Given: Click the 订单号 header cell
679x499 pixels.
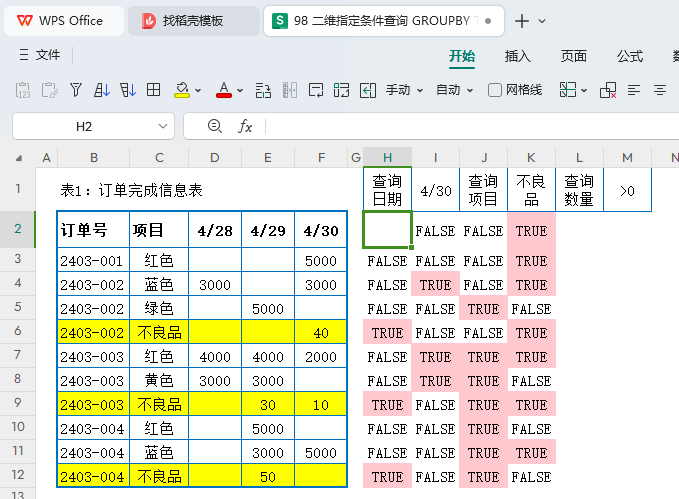Looking at the screenshot, I should 93,230.
